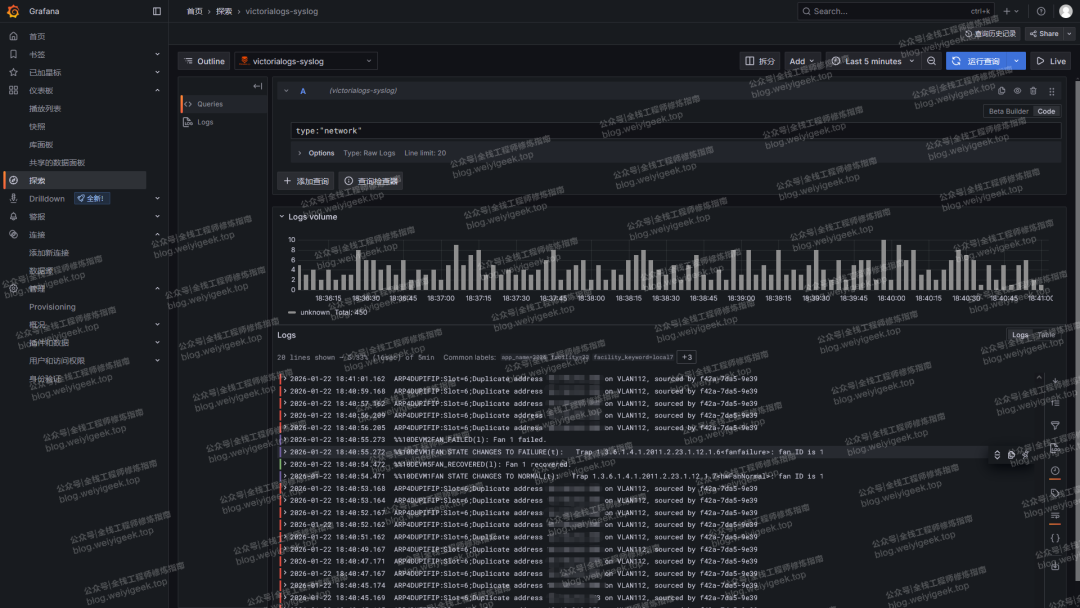Open 库面板 under dashboards
The width and height of the screenshot is (1080, 608).
pos(41,145)
